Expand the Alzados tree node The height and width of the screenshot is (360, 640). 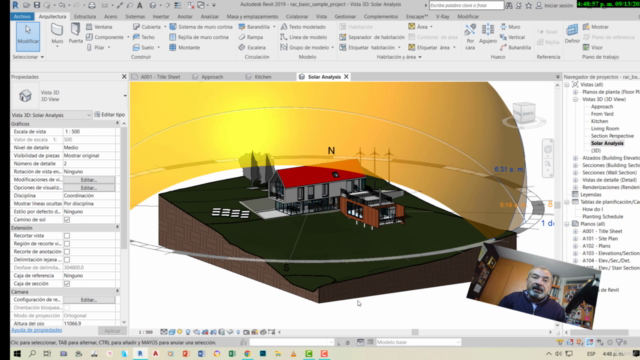[575, 158]
